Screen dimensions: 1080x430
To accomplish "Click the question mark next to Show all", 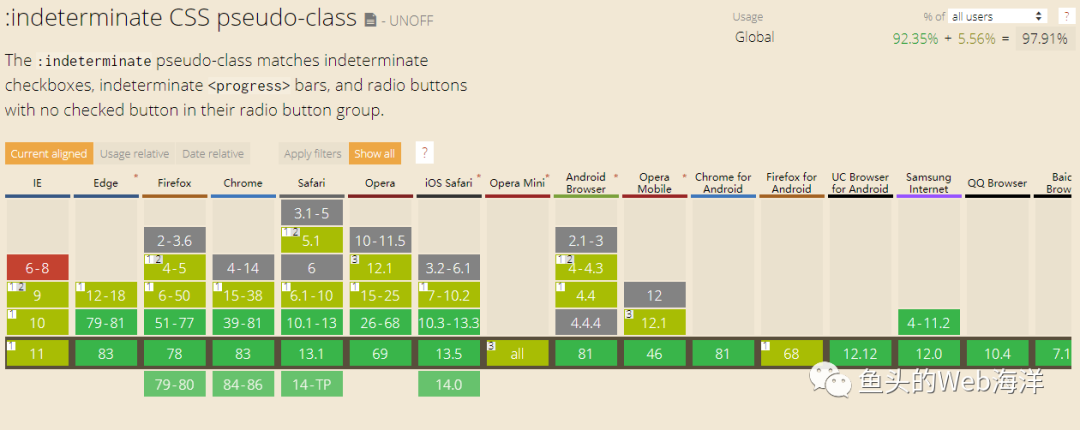I will pos(425,153).
